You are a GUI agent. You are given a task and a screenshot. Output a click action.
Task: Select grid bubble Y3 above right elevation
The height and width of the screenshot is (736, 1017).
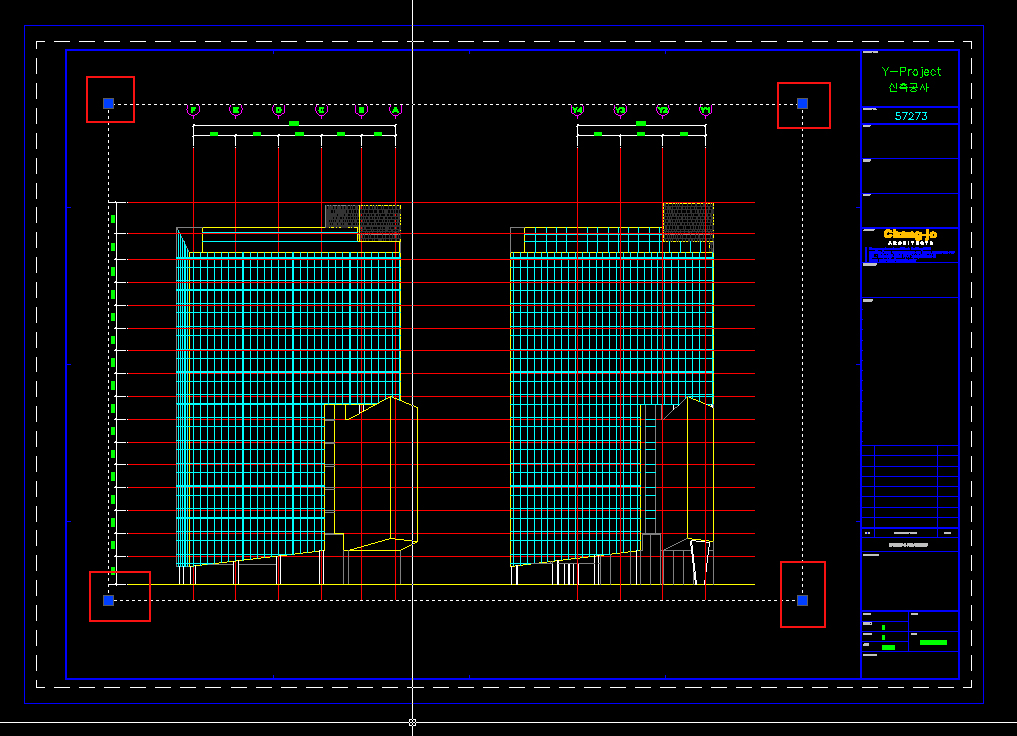(x=620, y=110)
